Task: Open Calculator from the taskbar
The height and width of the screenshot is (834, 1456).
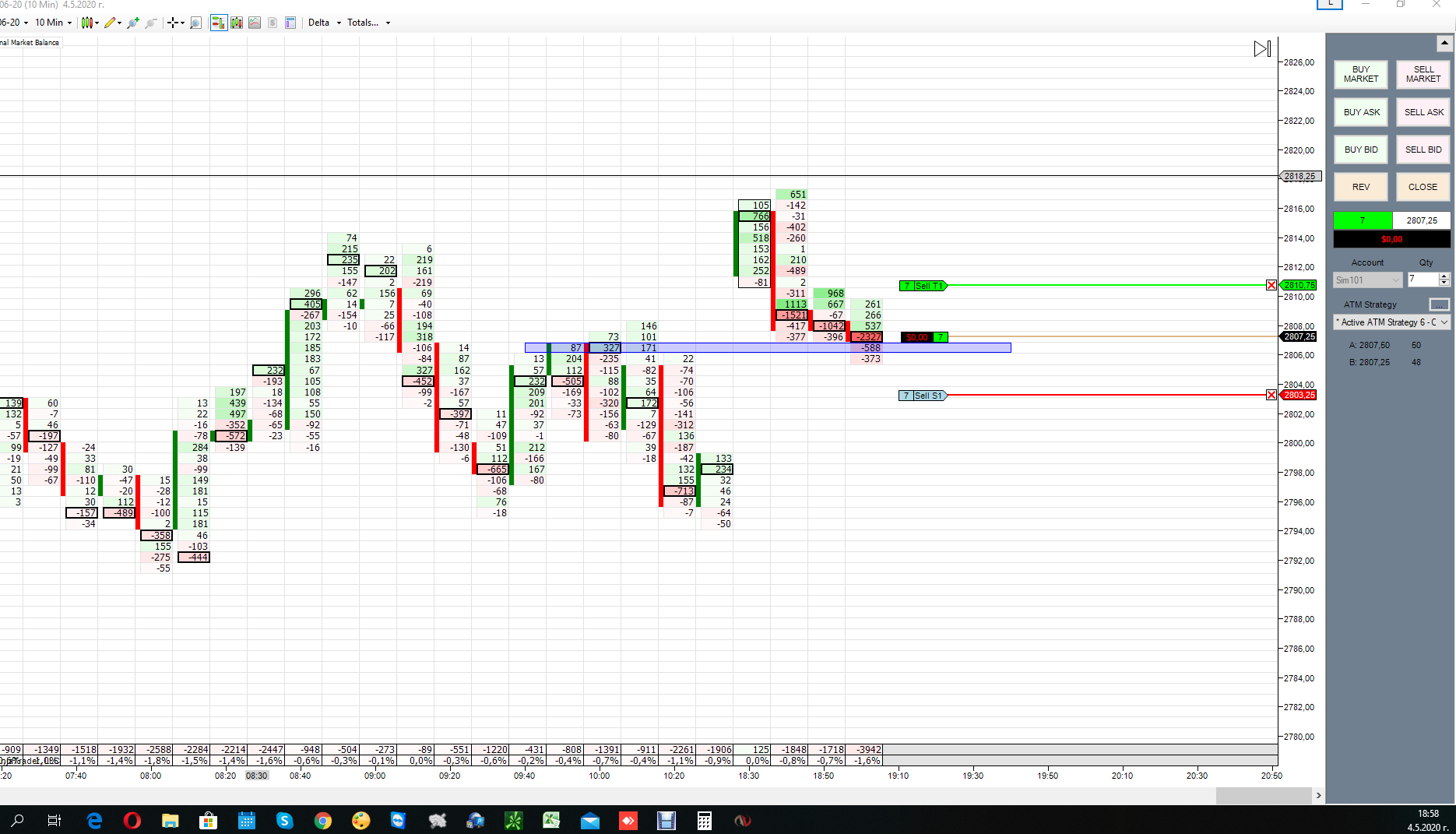Action: point(704,820)
